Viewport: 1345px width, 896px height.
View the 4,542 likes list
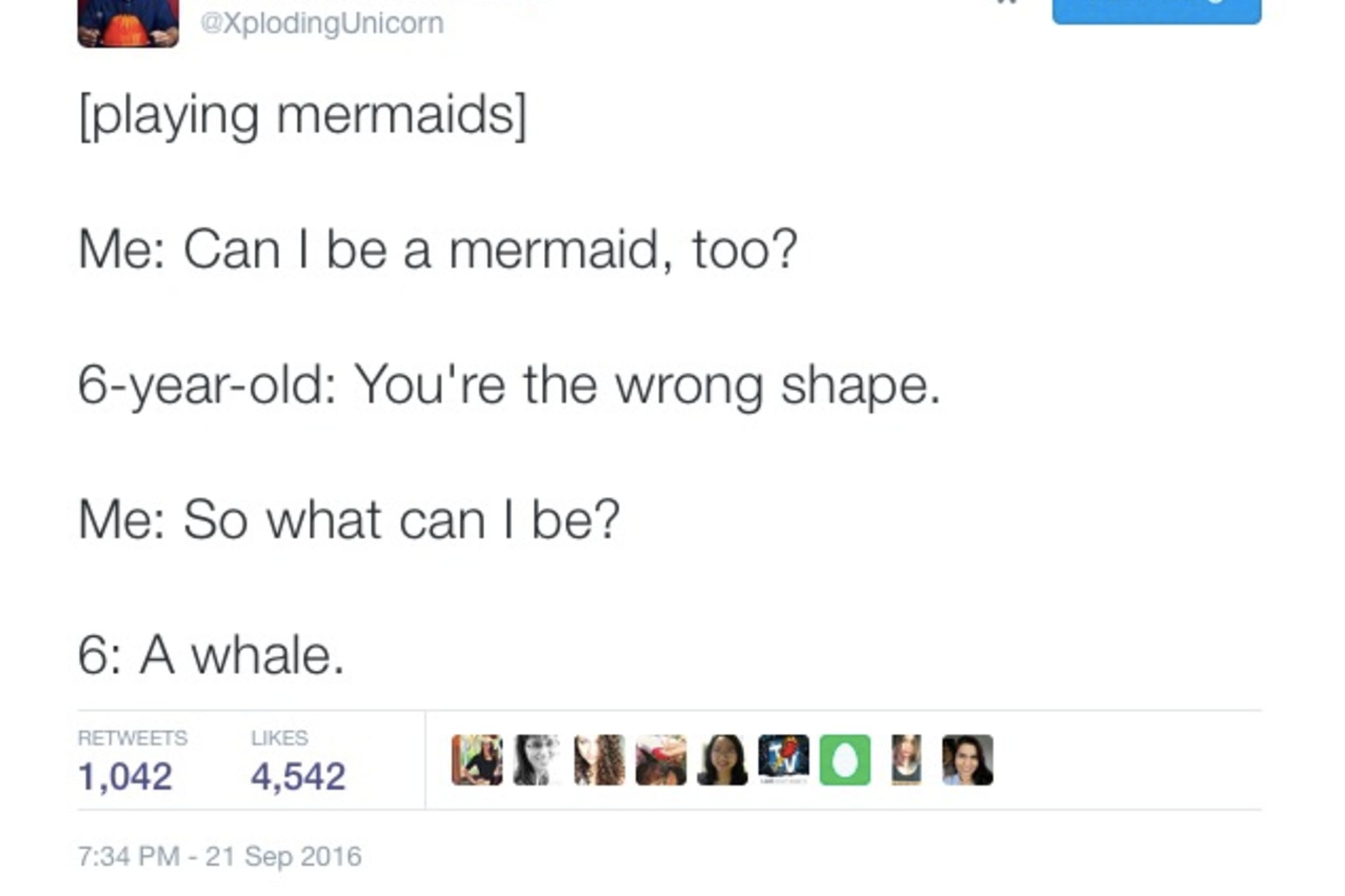[298, 776]
